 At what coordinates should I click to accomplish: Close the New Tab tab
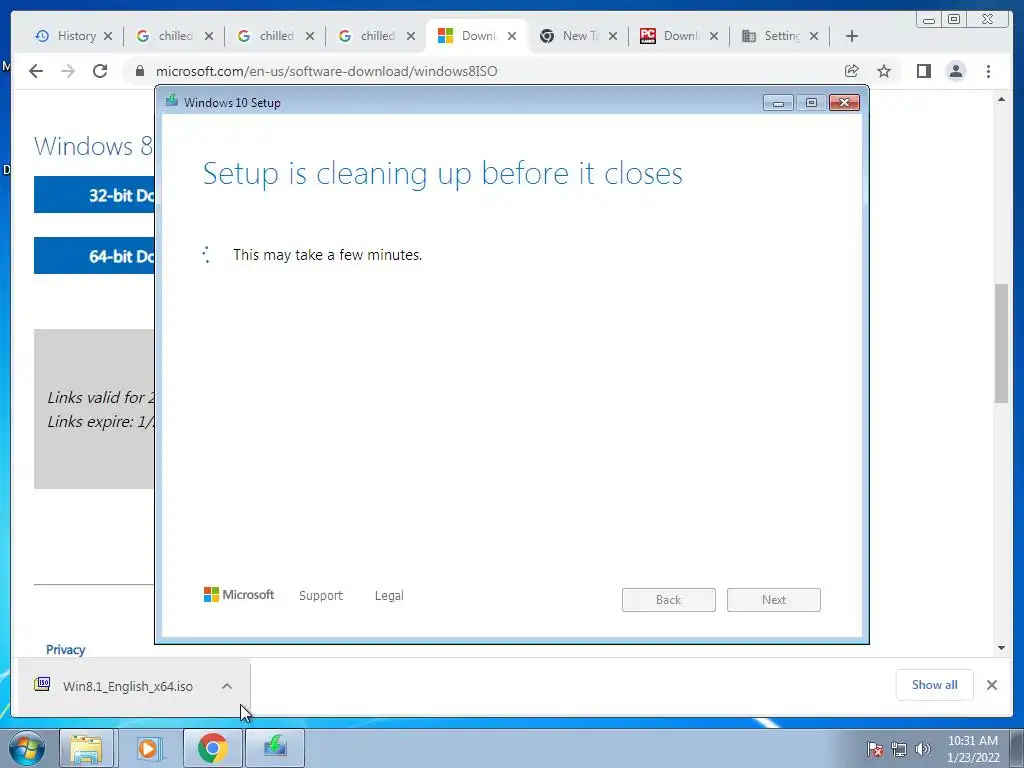coord(613,36)
